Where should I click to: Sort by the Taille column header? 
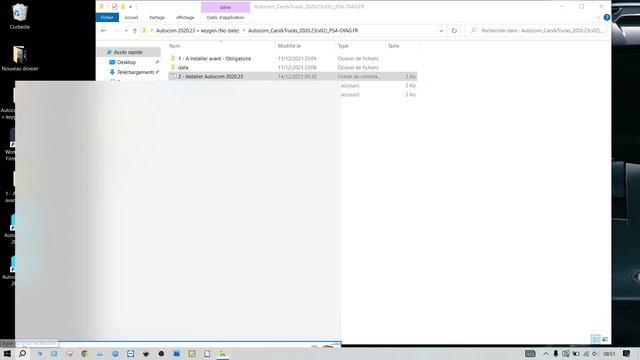(x=393, y=46)
